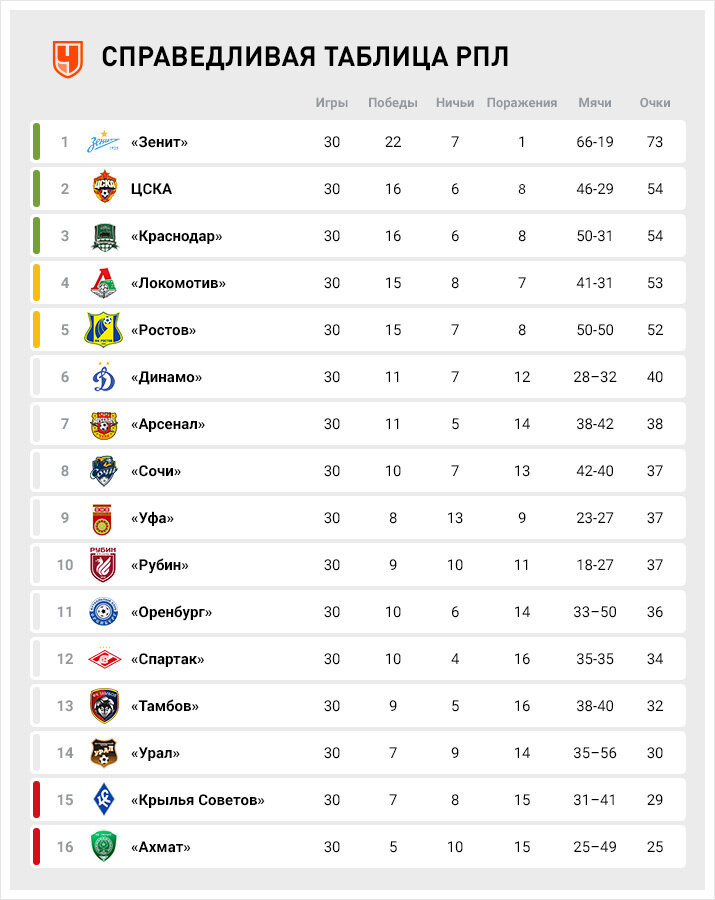Viewport: 715px width, 900px height.
Task: Click the «Мячи» column header
Action: (594, 103)
